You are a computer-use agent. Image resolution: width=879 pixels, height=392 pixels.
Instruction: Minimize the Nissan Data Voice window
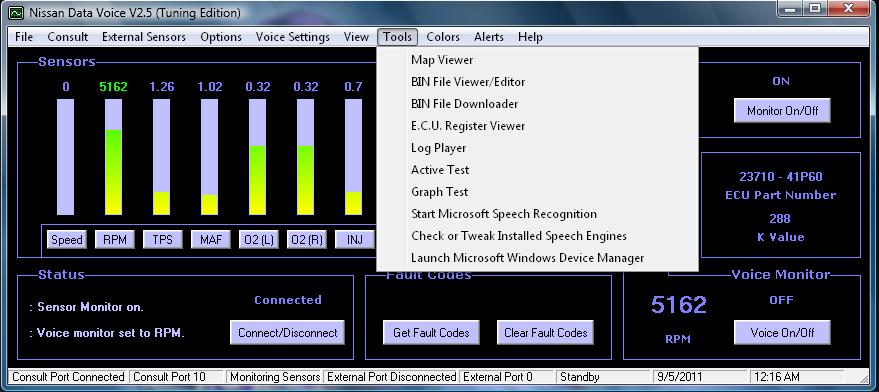pos(790,8)
